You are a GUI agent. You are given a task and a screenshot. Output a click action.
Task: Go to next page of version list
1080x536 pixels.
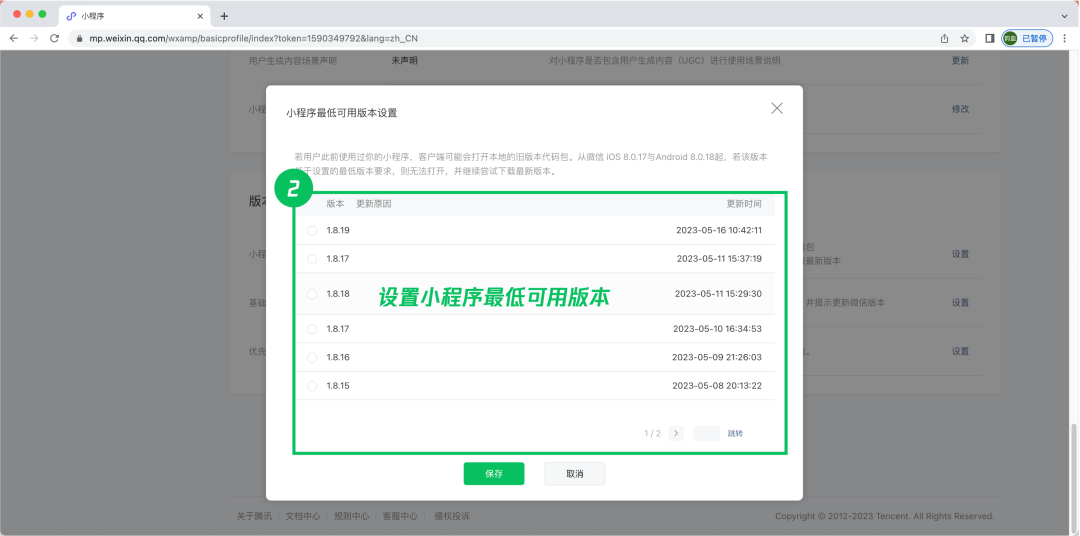click(x=676, y=433)
